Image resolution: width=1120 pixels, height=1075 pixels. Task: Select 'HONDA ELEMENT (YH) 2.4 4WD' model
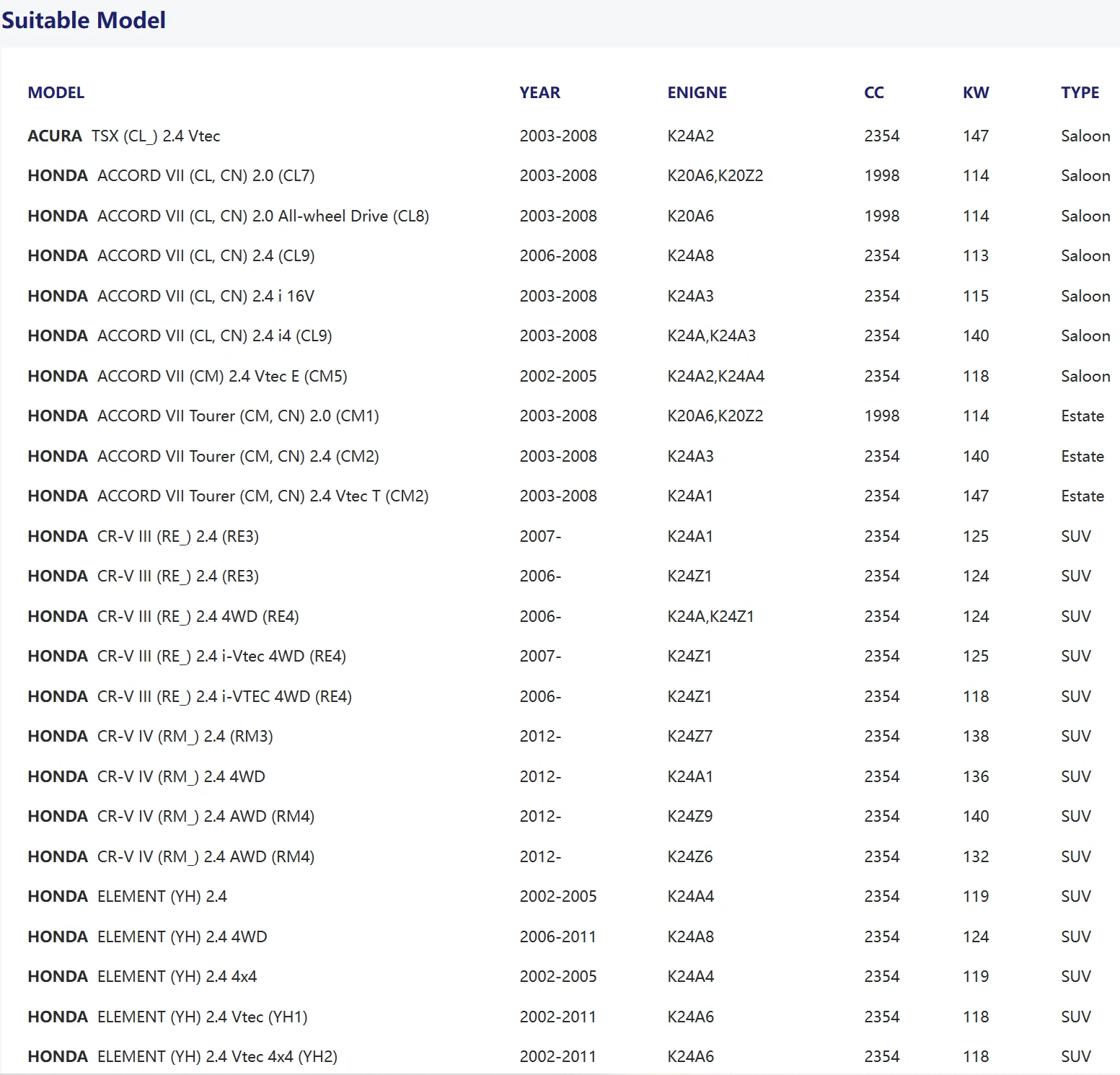coord(147,936)
